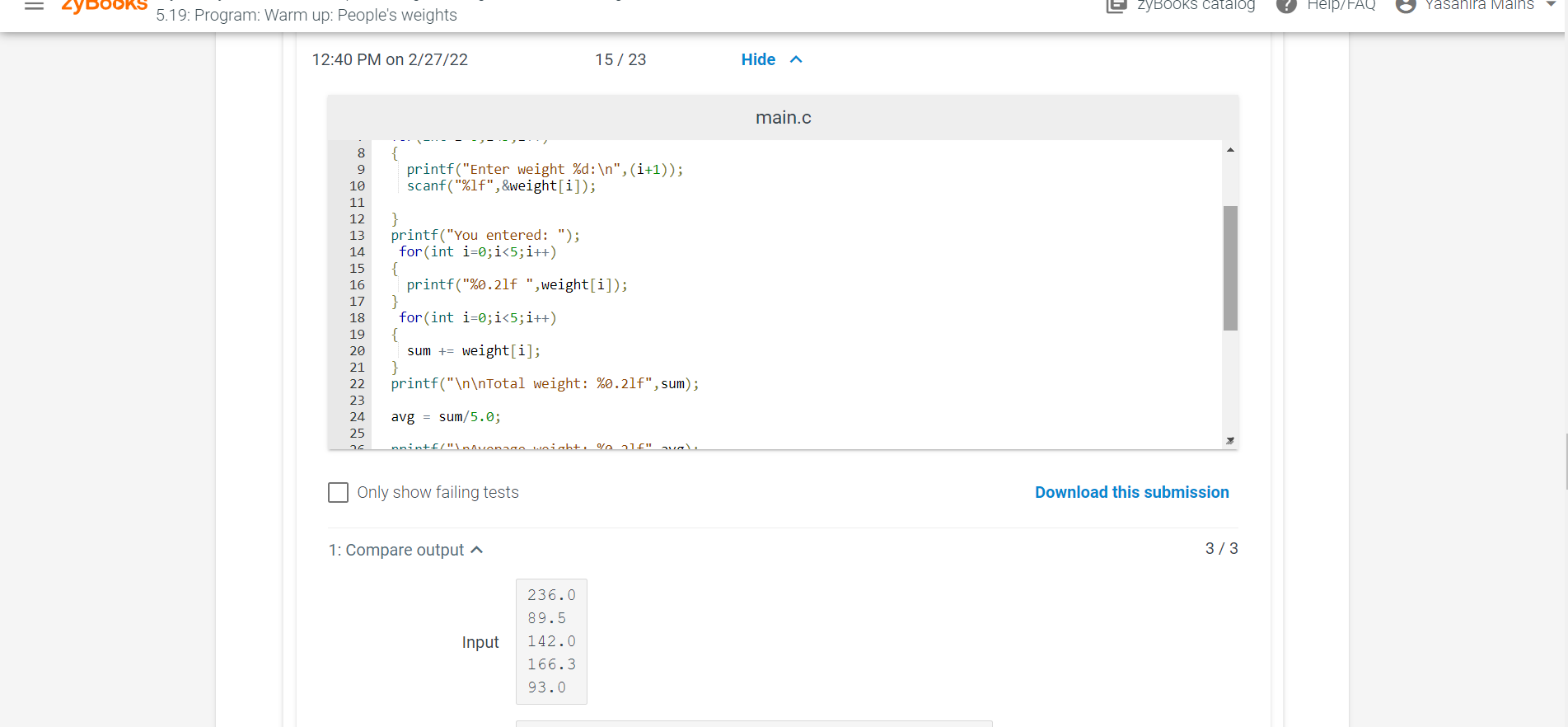Click input value 142.0
Image resolution: width=1568 pixels, height=727 pixels.
551,641
